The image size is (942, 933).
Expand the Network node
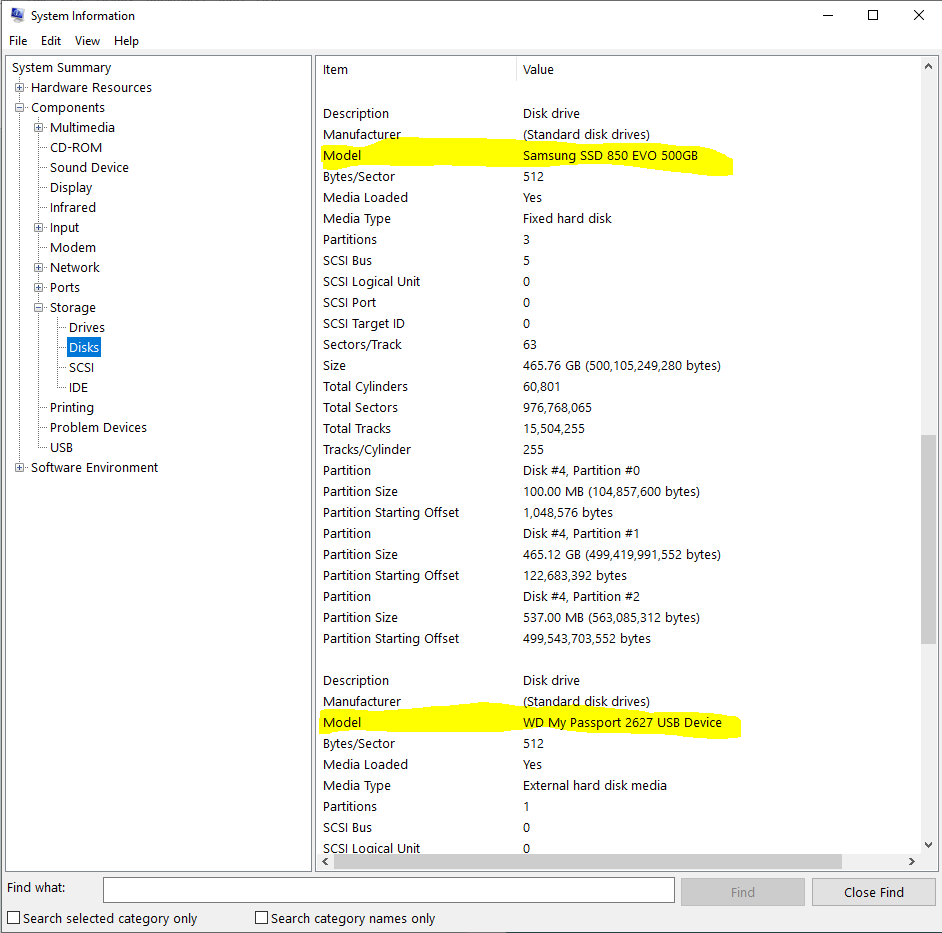pyautogui.click(x=39, y=267)
